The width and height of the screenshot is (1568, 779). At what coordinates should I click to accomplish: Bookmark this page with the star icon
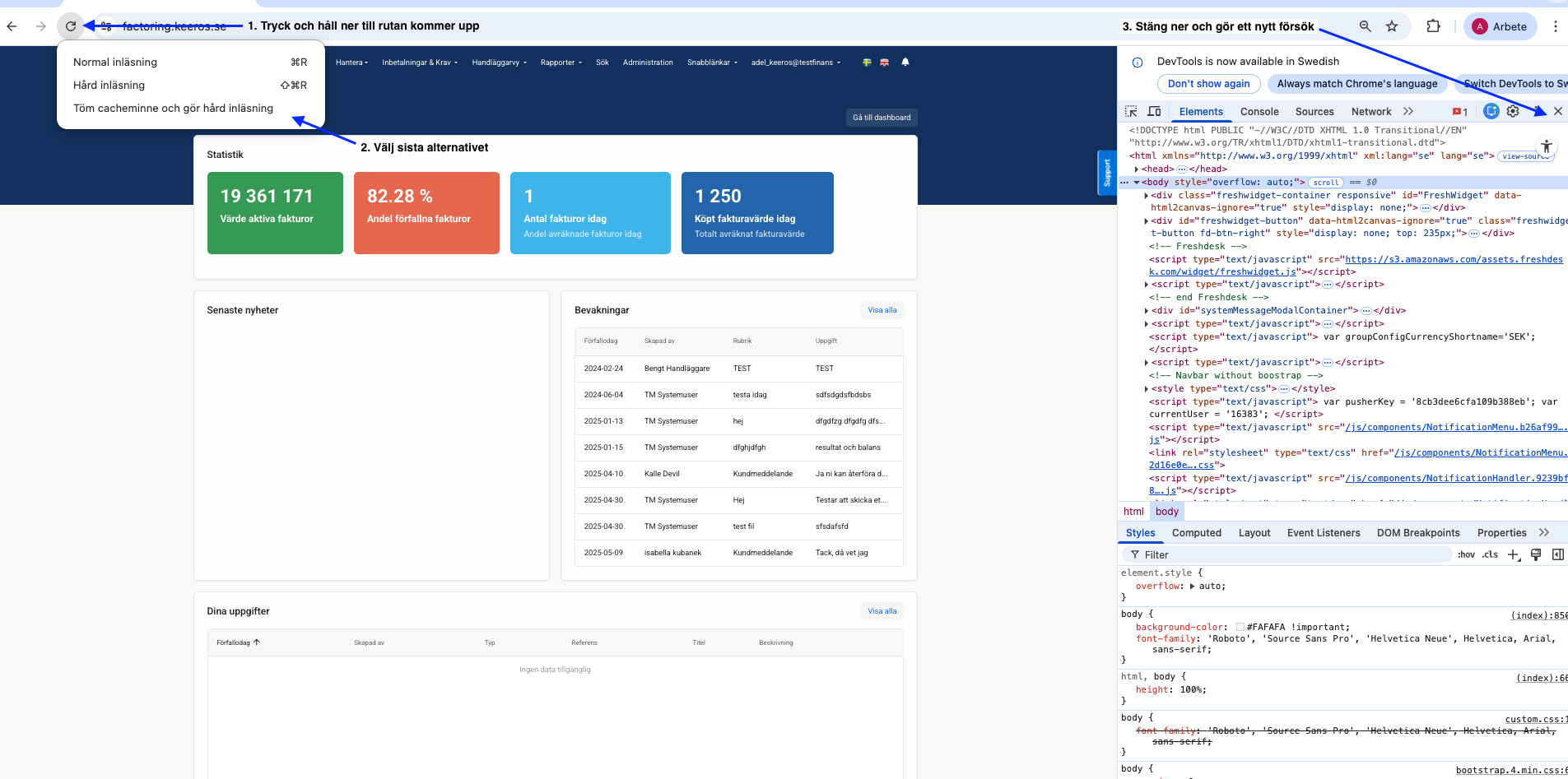coord(1392,26)
